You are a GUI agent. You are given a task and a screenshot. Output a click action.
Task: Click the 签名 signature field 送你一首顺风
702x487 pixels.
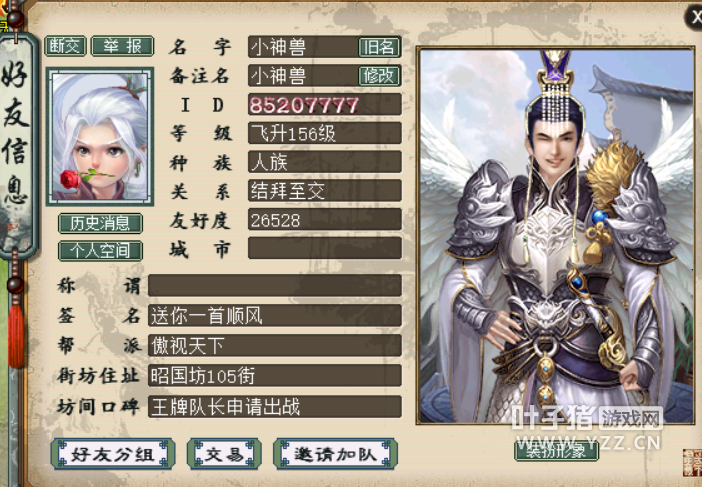point(274,315)
